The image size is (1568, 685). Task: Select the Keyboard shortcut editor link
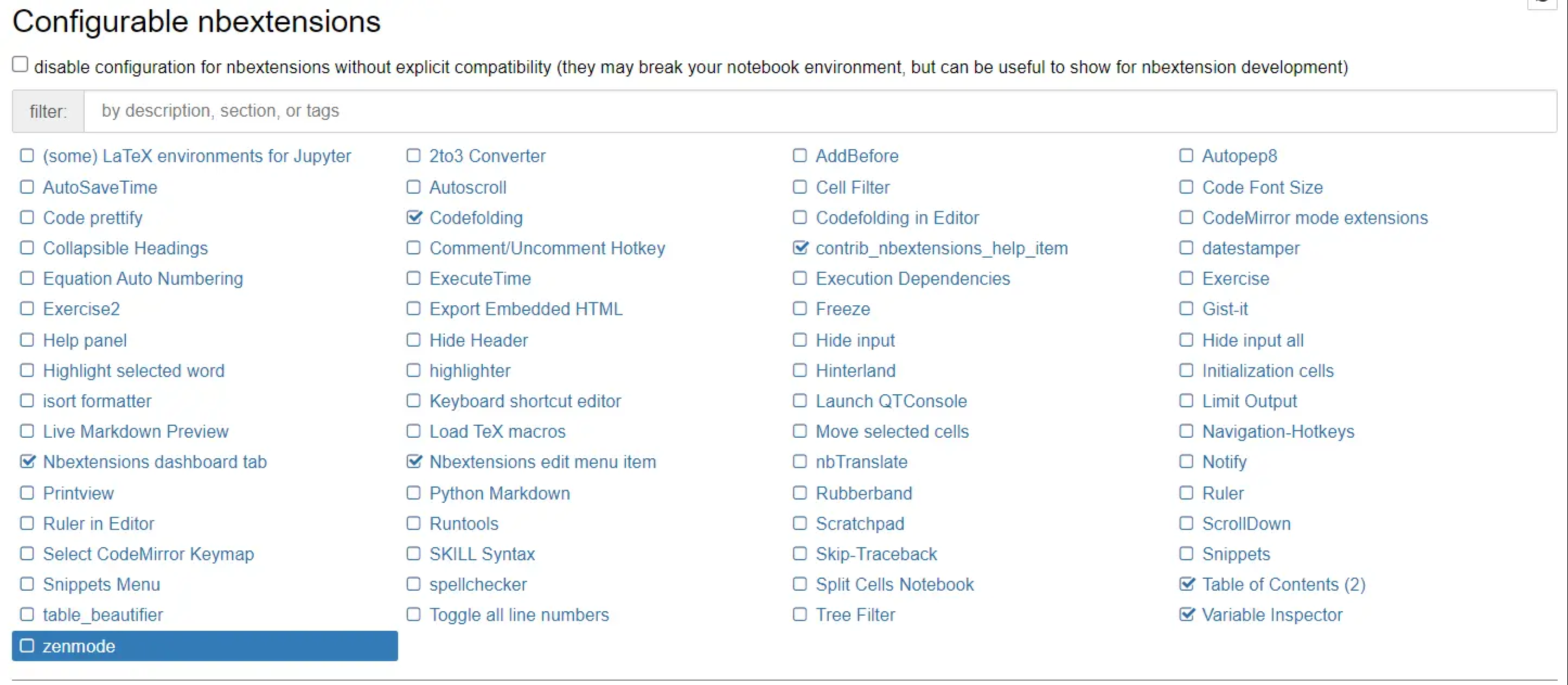[x=524, y=401]
